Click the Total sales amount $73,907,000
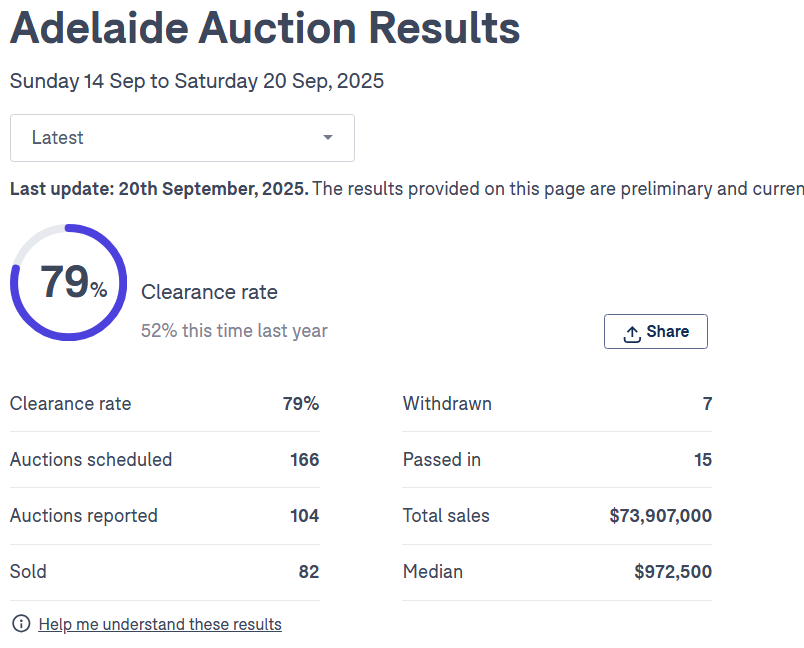Image resolution: width=804 pixels, height=648 pixels. point(660,516)
